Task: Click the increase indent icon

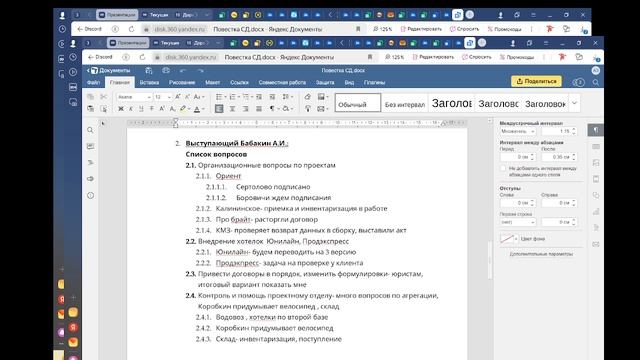Action: pyautogui.click(x=272, y=97)
